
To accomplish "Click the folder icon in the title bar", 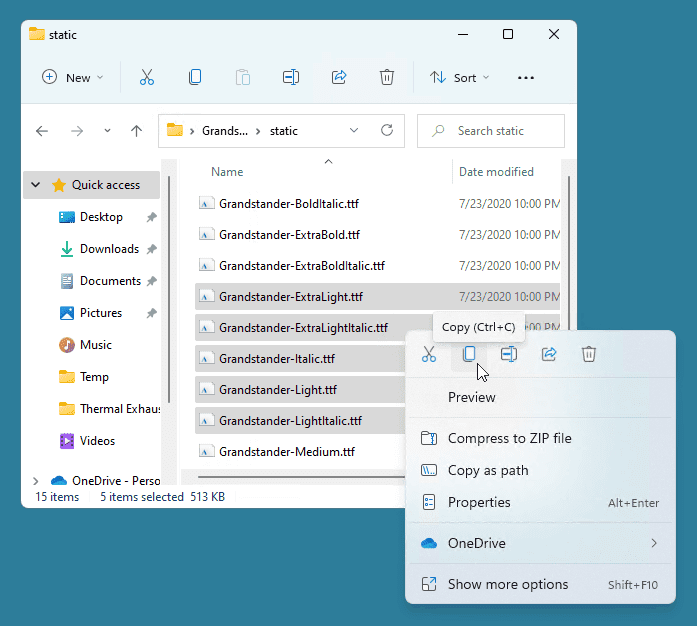I will tap(37, 34).
